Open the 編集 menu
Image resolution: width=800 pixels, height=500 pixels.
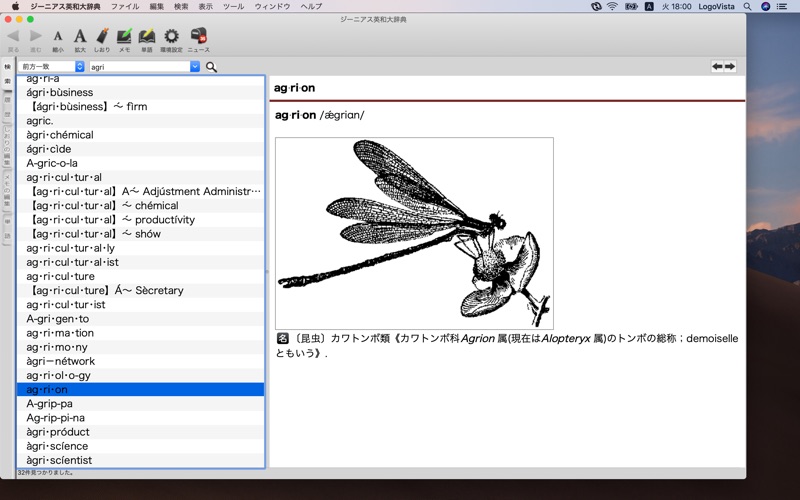tap(157, 6)
